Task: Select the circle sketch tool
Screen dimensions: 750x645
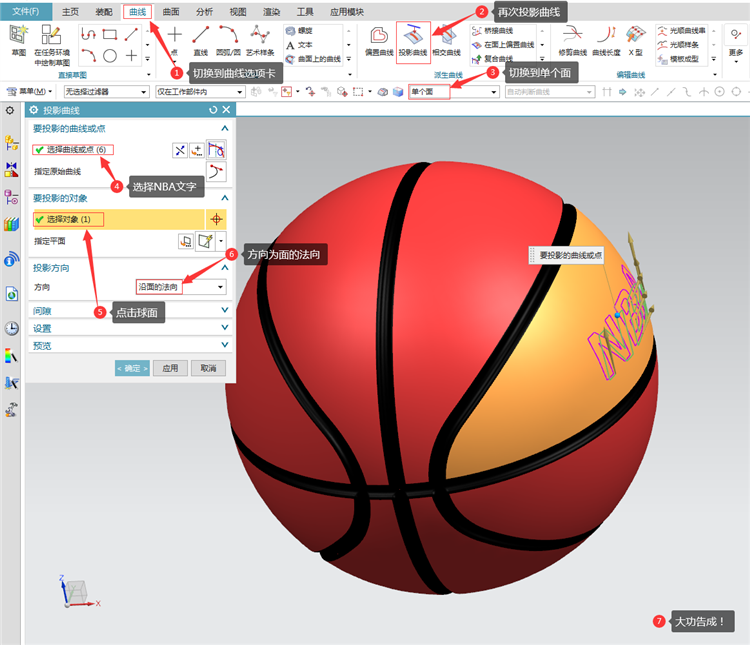Action: (110, 56)
